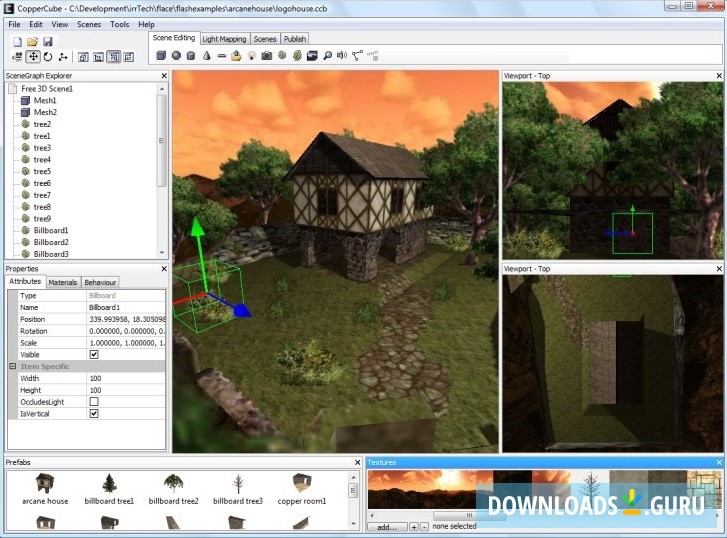The width and height of the screenshot is (727, 538).
Task: Add a billboard node icon
Action: pos(282,56)
